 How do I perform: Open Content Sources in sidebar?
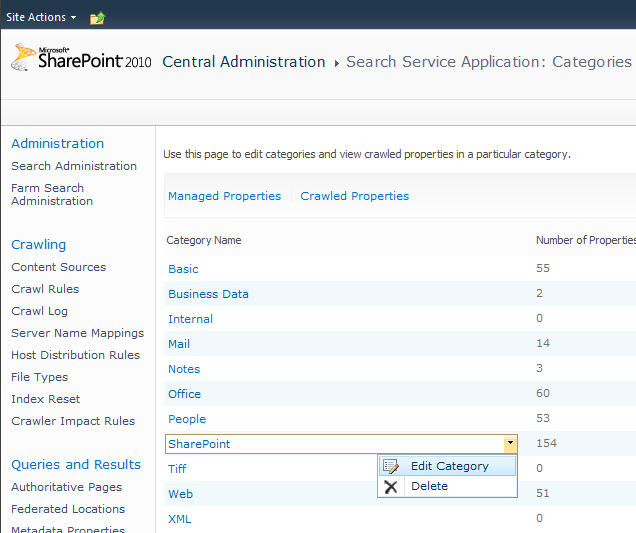pos(58,267)
